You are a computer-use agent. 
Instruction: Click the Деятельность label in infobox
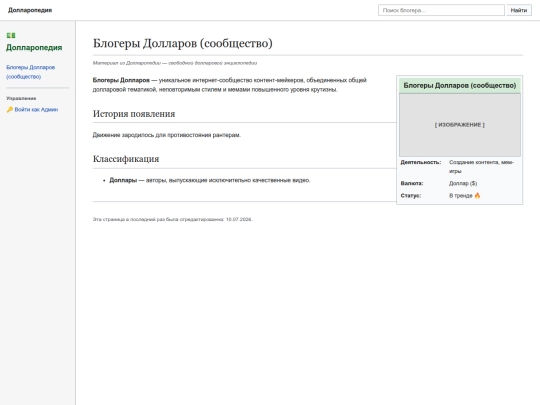pyautogui.click(x=420, y=162)
